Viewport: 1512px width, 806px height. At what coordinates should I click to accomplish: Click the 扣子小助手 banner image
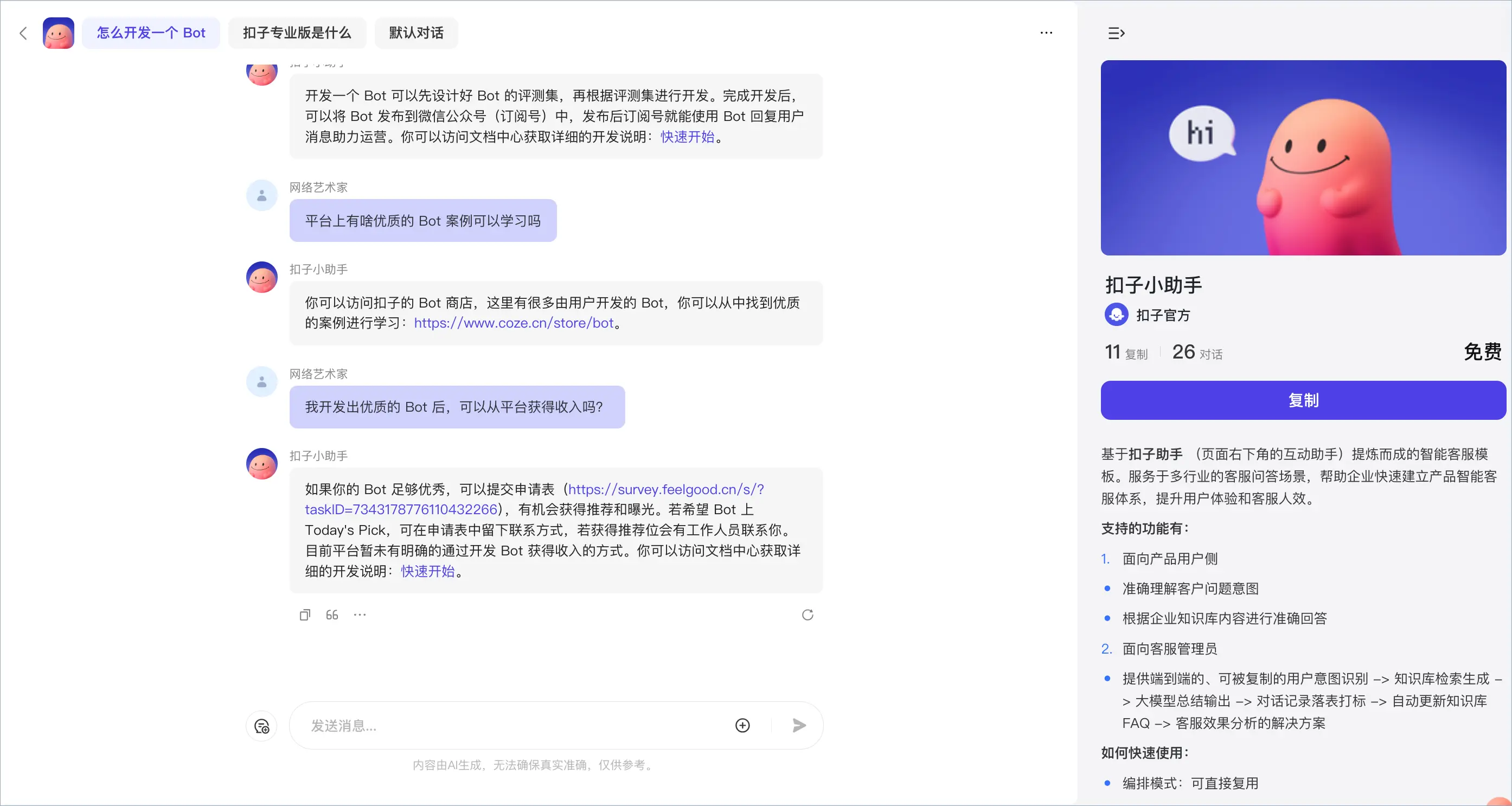click(x=1303, y=158)
